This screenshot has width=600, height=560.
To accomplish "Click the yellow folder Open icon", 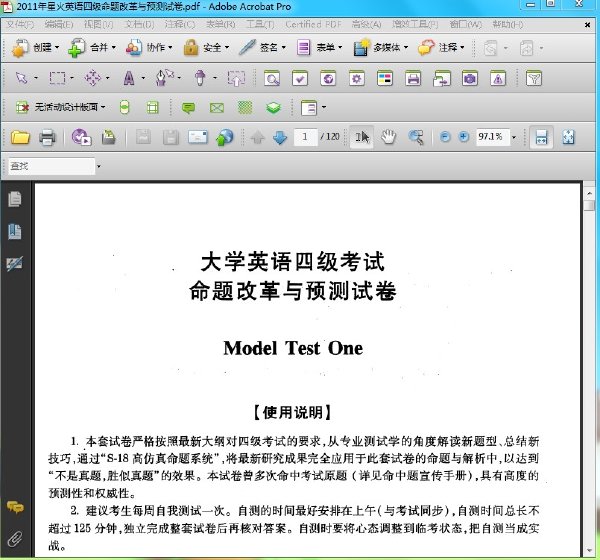I will [20, 137].
